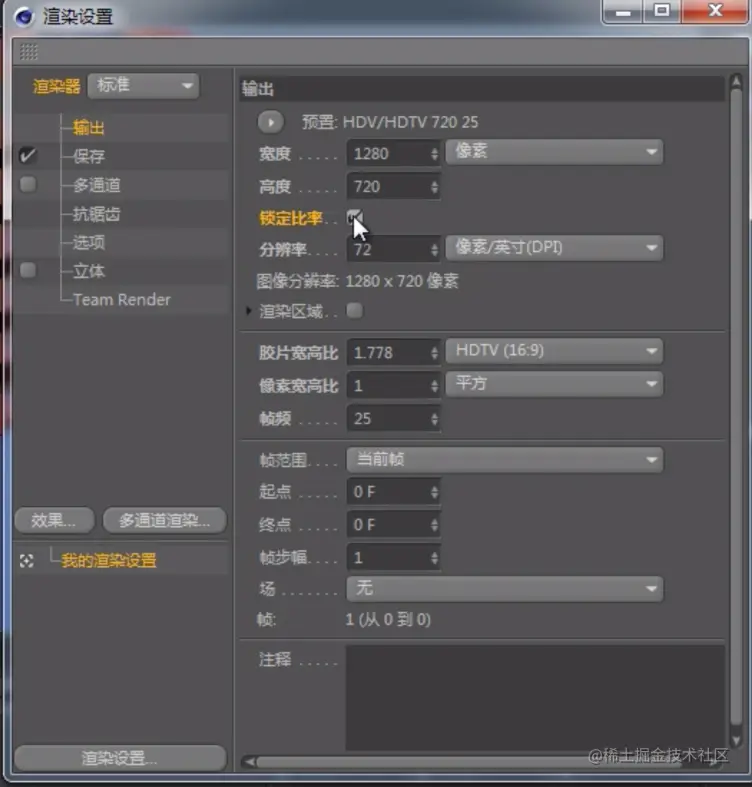This screenshot has height=787, width=752.
Task: Open the 渲染器 标准 dropdown
Action: pos(144,86)
